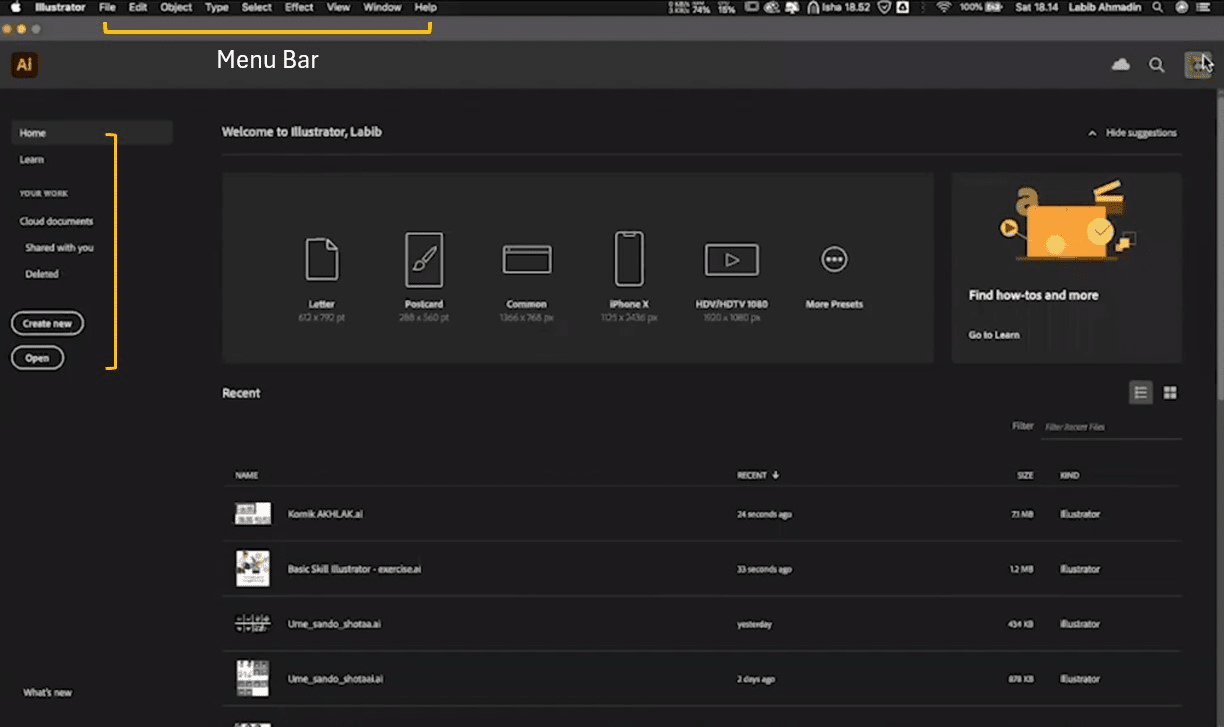
Task: Click the Illustrator Ai home logo
Action: pyautogui.click(x=25, y=66)
